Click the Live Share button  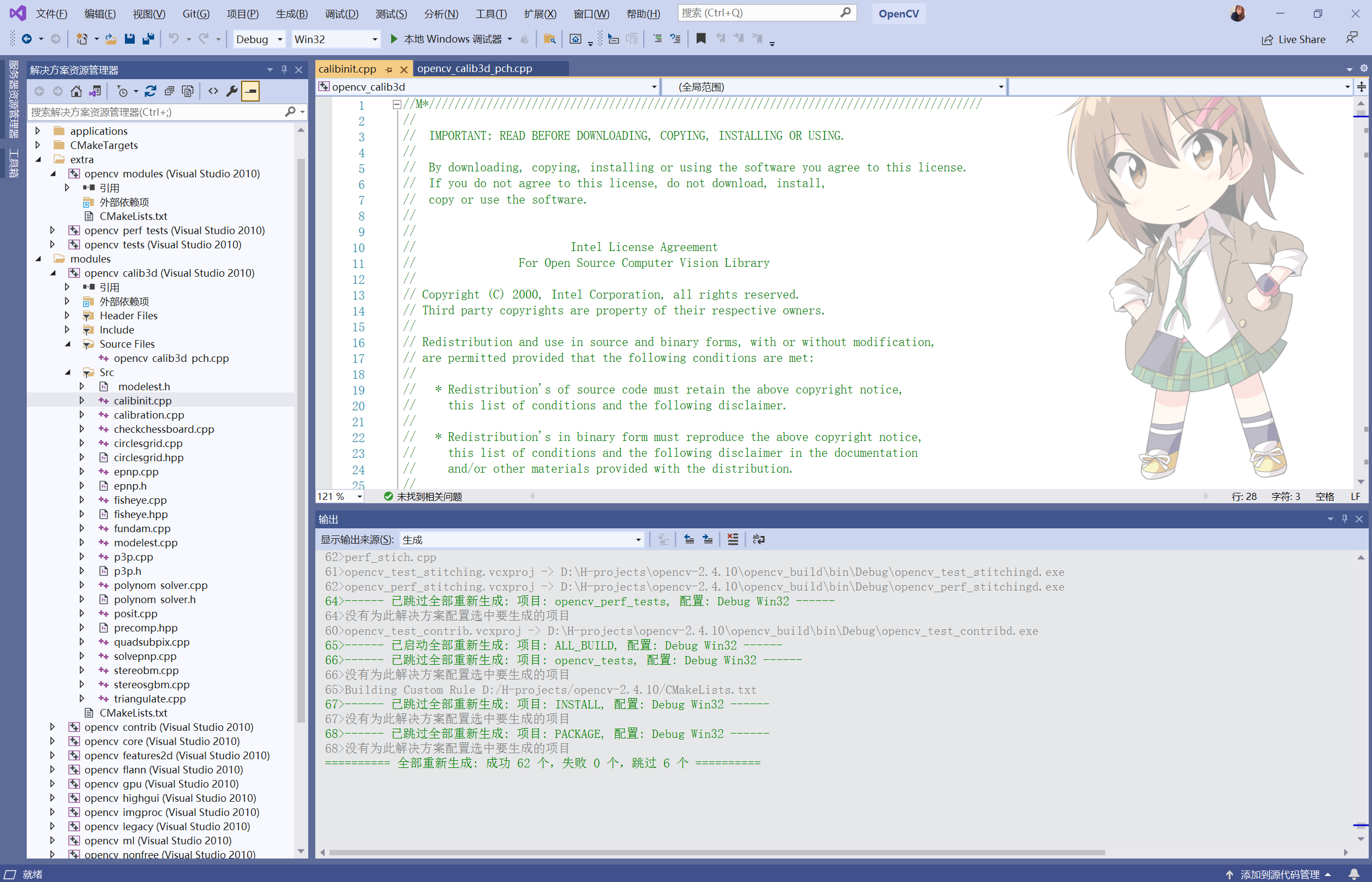(1294, 39)
